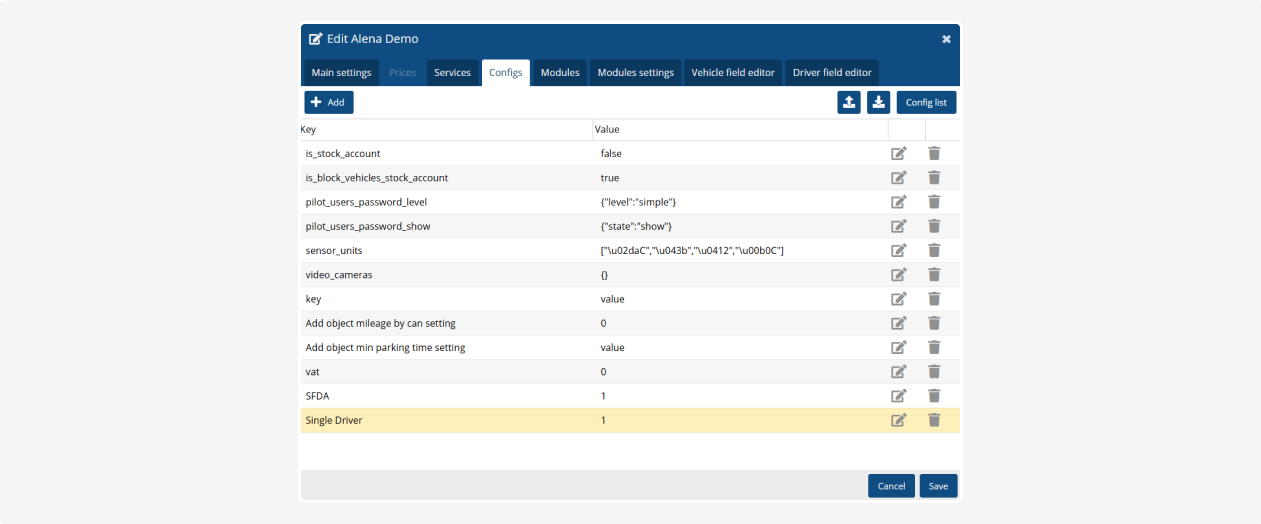
Task: Edit the Single Driver config entry
Action: pos(898,420)
